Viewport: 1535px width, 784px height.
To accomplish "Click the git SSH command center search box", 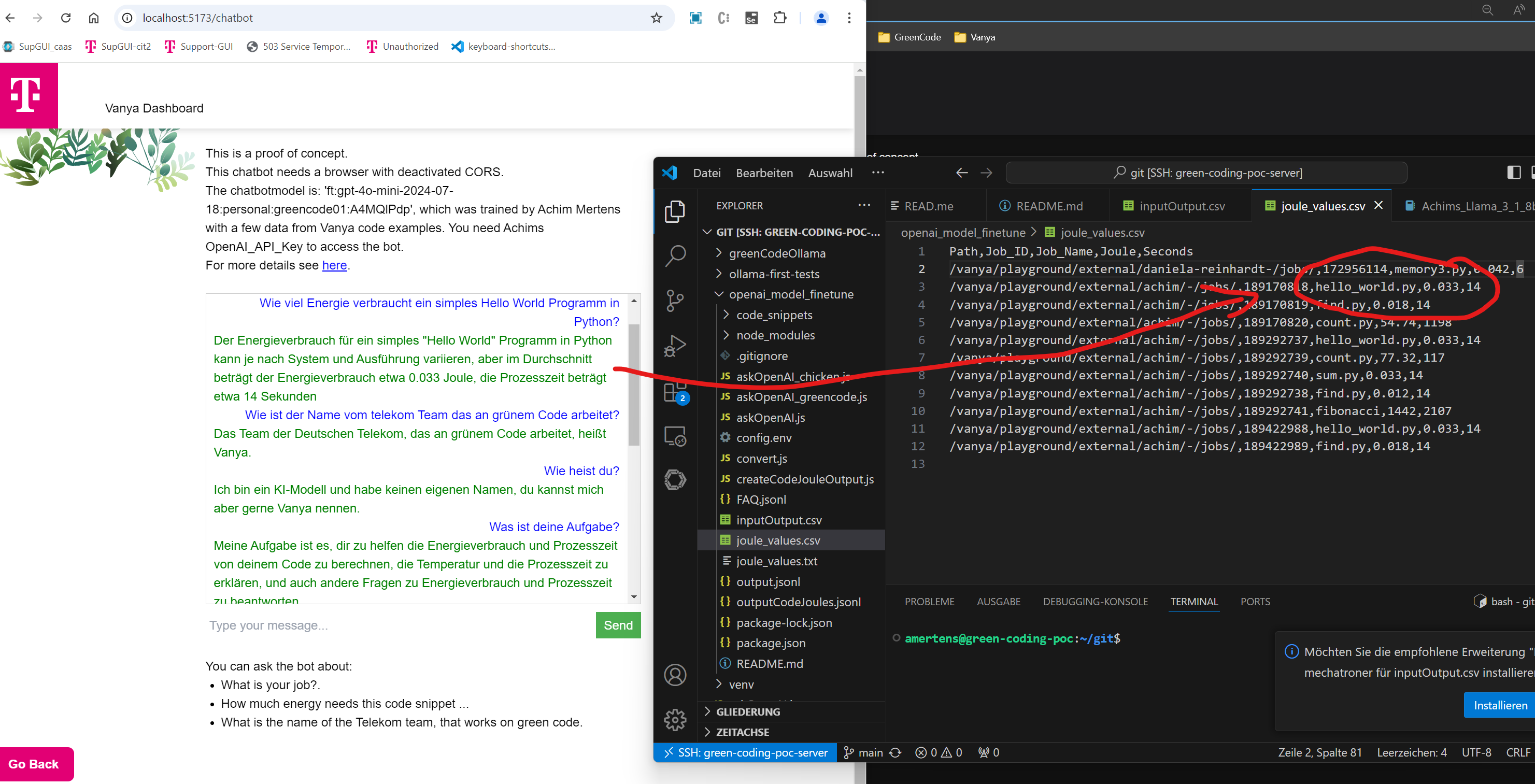I will coord(1206,173).
